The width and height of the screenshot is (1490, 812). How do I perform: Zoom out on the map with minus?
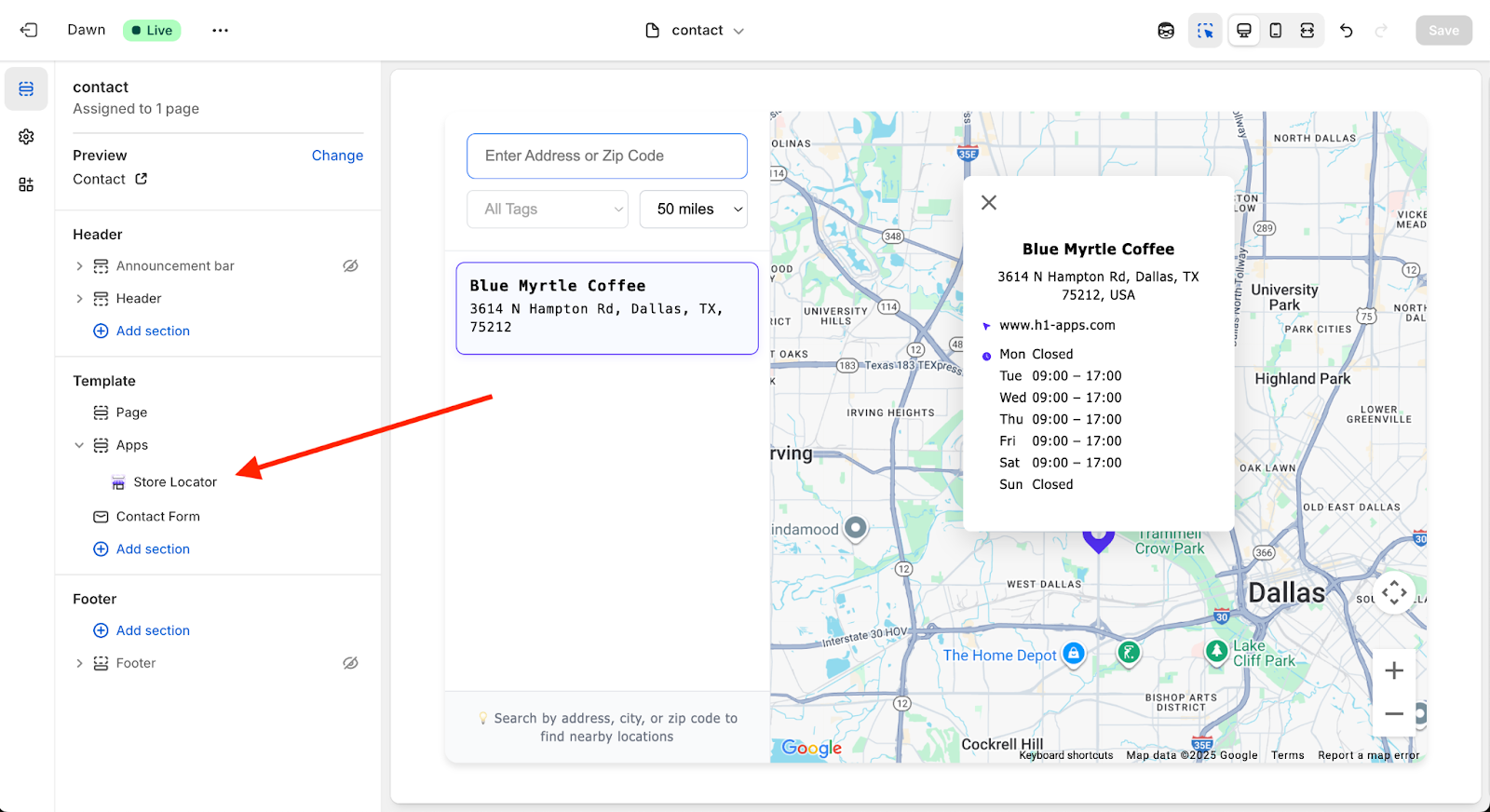click(1394, 714)
